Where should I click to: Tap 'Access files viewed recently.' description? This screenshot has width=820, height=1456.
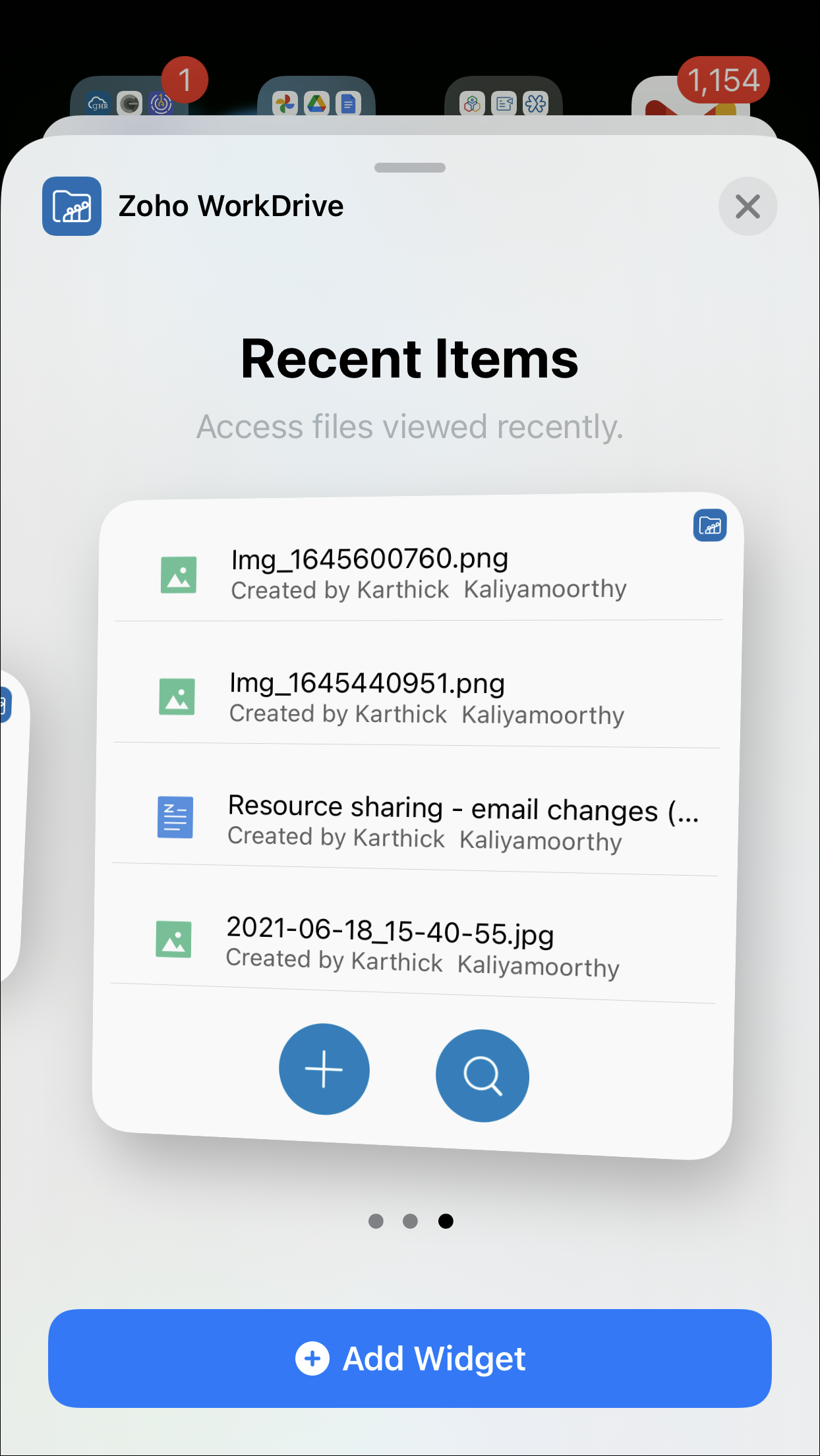point(410,427)
